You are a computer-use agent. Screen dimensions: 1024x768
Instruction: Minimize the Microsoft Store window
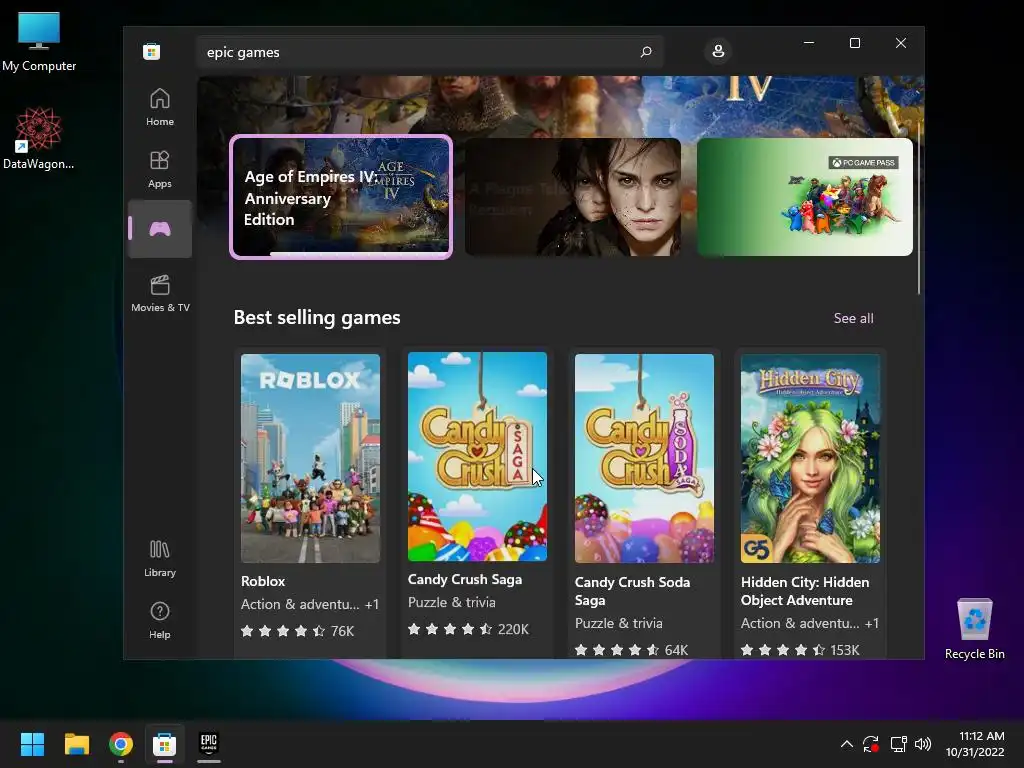point(808,43)
